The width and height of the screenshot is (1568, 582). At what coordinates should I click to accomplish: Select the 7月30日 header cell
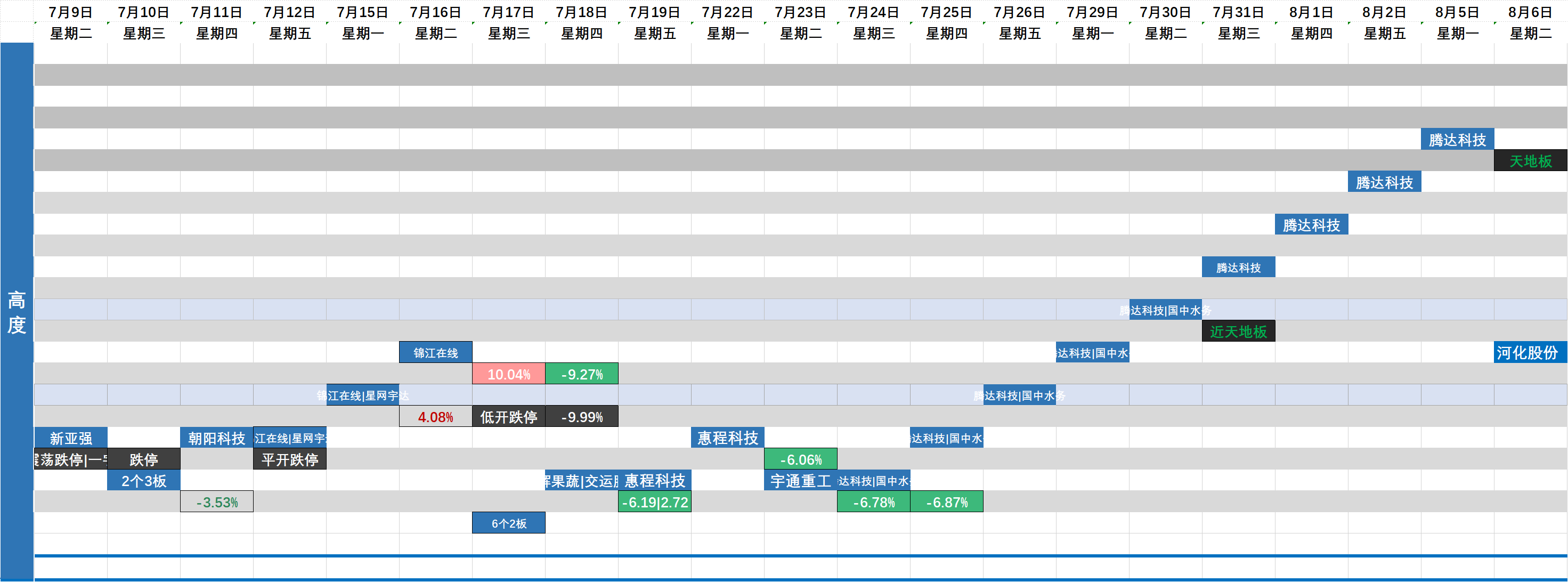(1166, 12)
